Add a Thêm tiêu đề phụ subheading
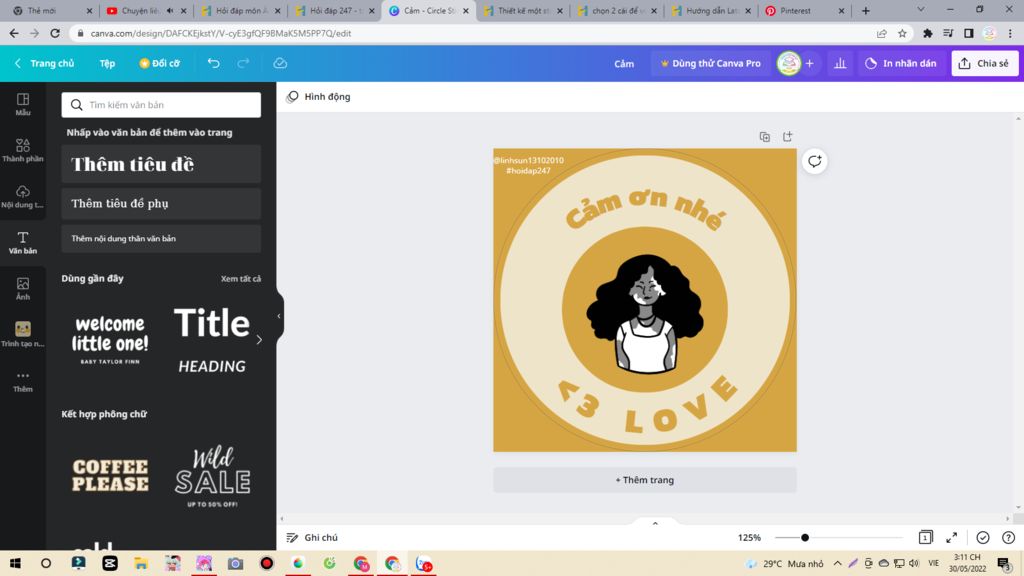This screenshot has height=576, width=1024. coord(161,204)
